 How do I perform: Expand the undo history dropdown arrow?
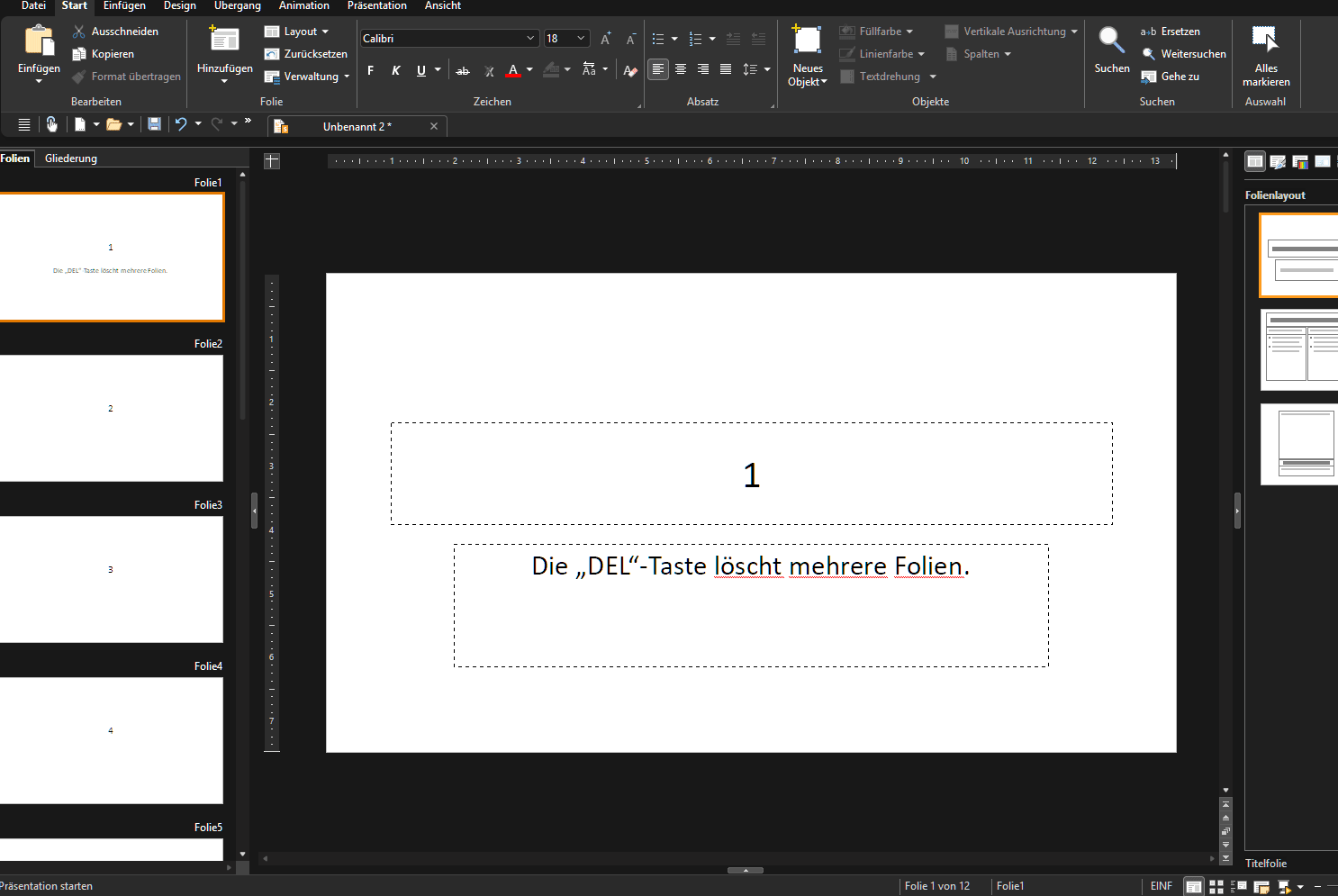click(198, 124)
